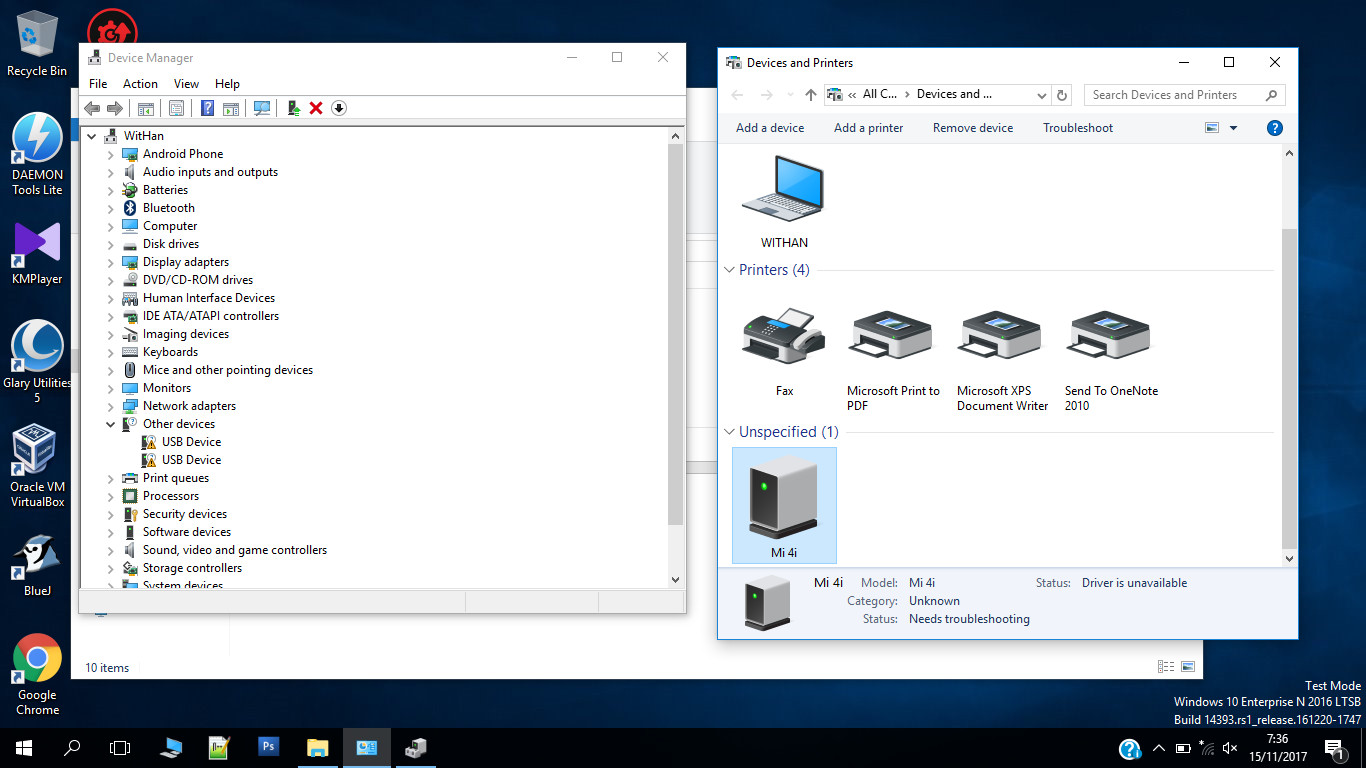Open the Recycle Bin on the desktop
The image size is (1366, 768).
tap(37, 45)
